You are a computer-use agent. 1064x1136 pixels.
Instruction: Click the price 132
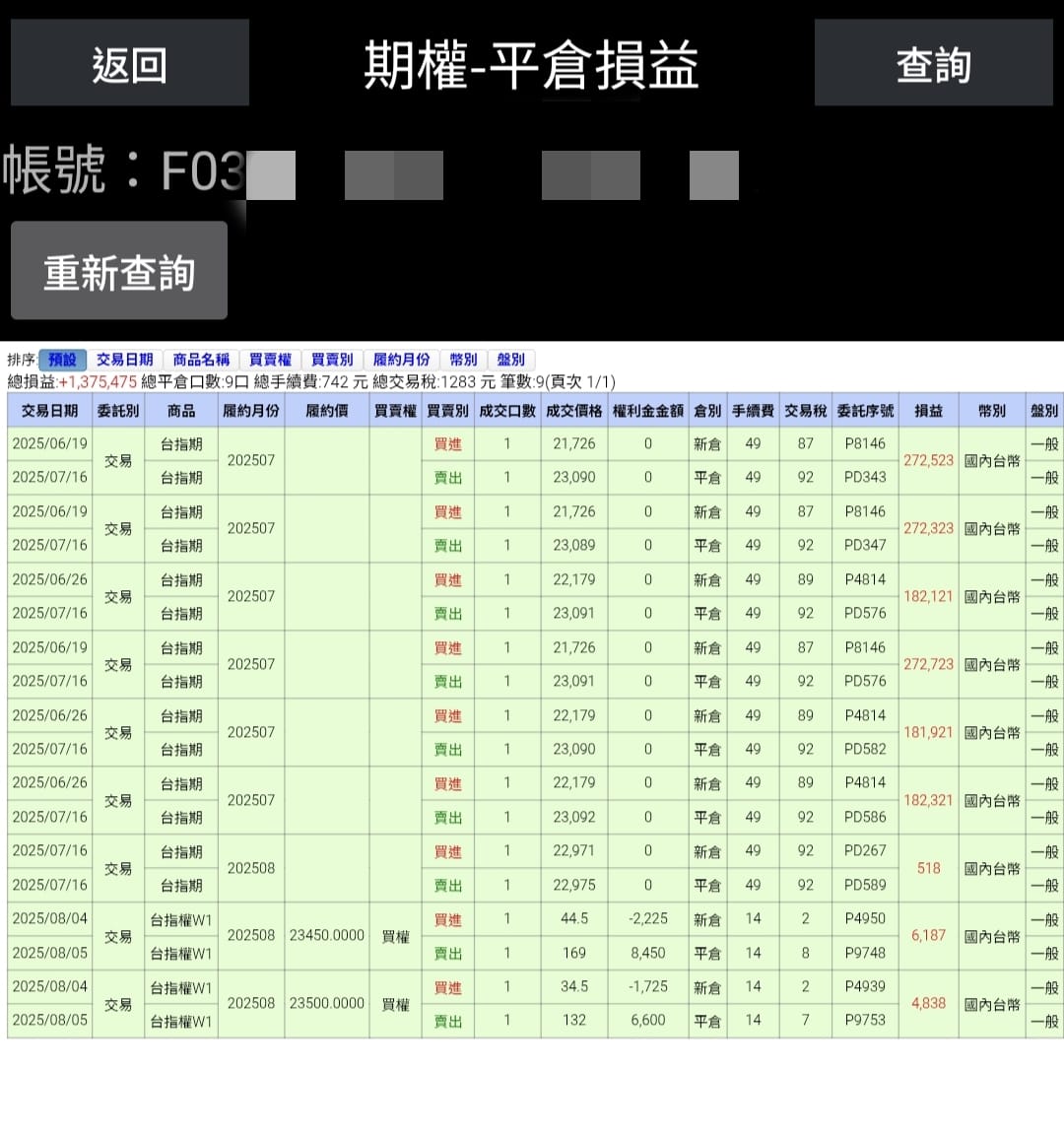(574, 1021)
